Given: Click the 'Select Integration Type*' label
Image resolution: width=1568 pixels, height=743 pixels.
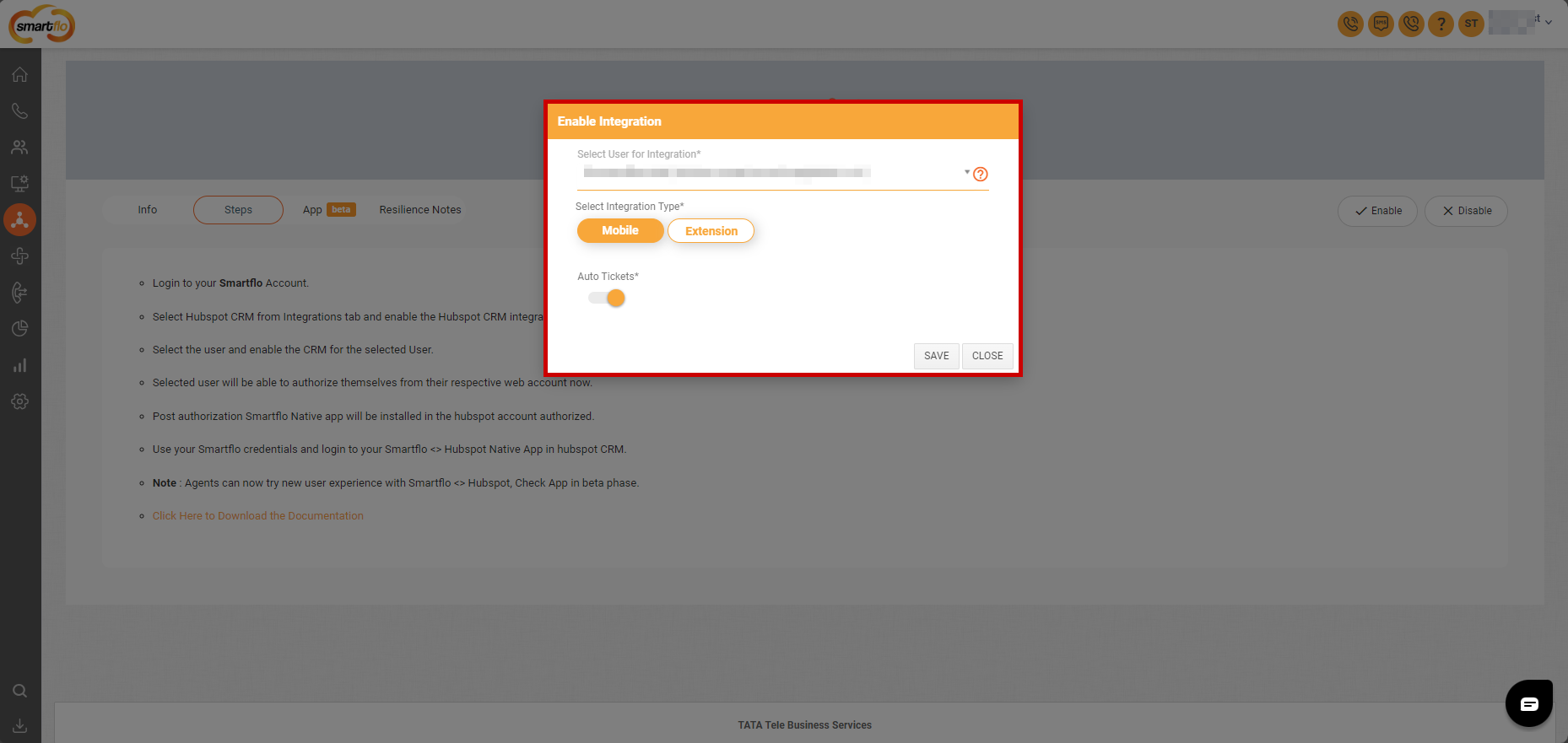Looking at the screenshot, I should 630,207.
